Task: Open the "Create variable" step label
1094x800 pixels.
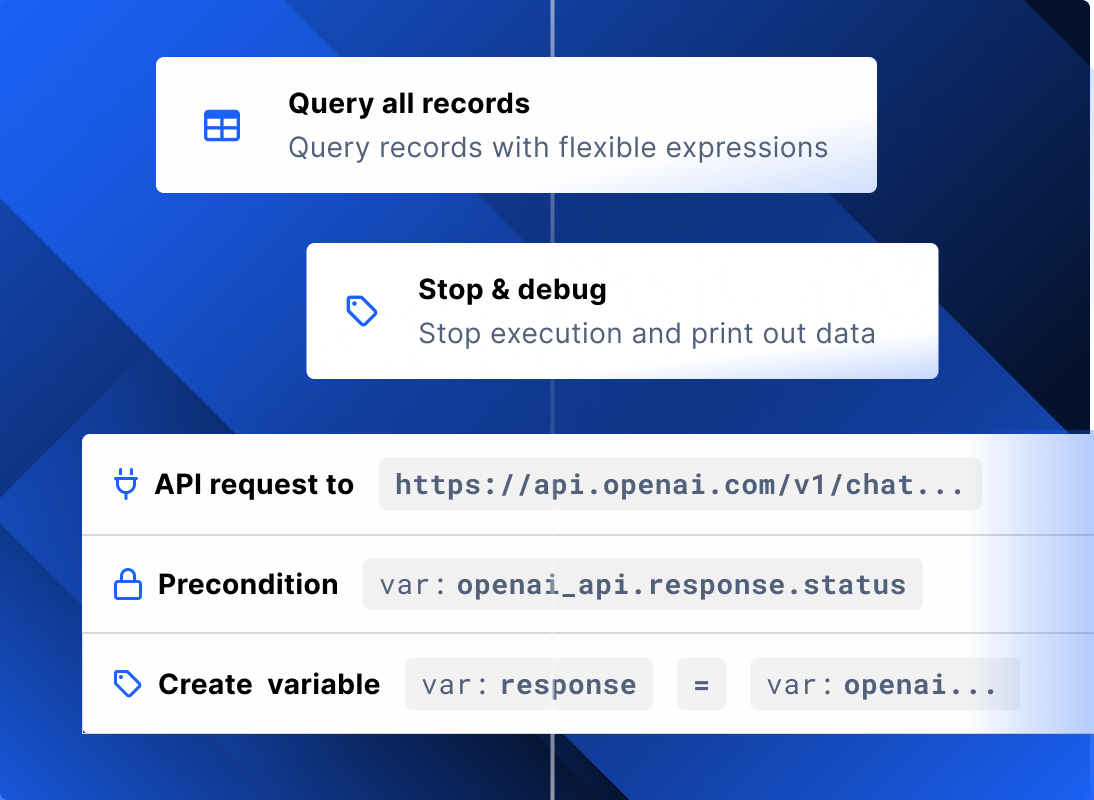Action: (269, 684)
